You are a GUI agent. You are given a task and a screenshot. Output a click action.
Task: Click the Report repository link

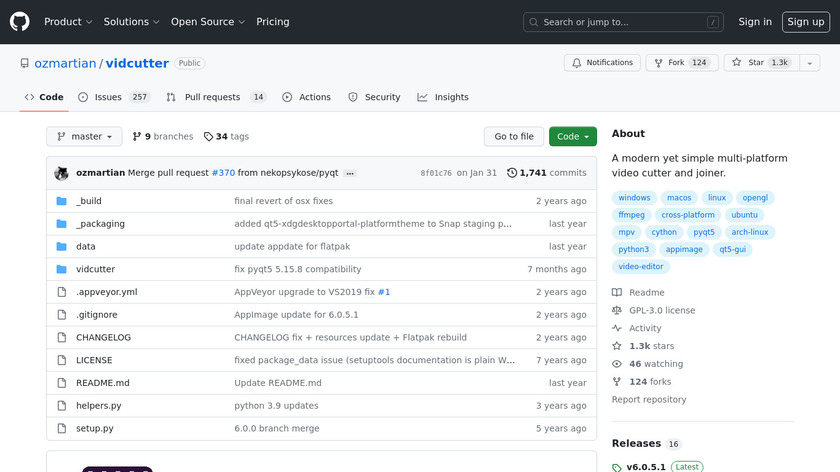649,400
